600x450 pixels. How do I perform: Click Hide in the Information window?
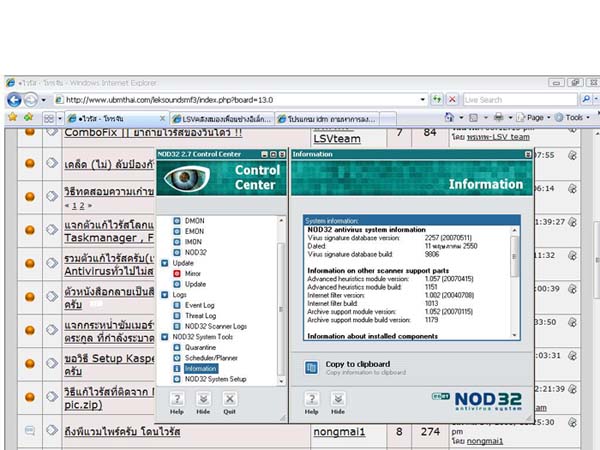(338, 403)
